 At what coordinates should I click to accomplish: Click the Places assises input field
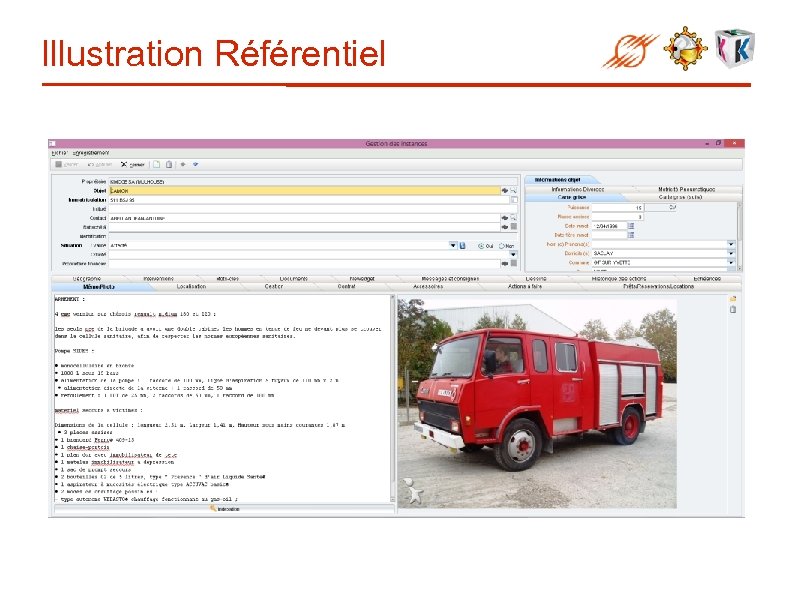tap(617, 217)
